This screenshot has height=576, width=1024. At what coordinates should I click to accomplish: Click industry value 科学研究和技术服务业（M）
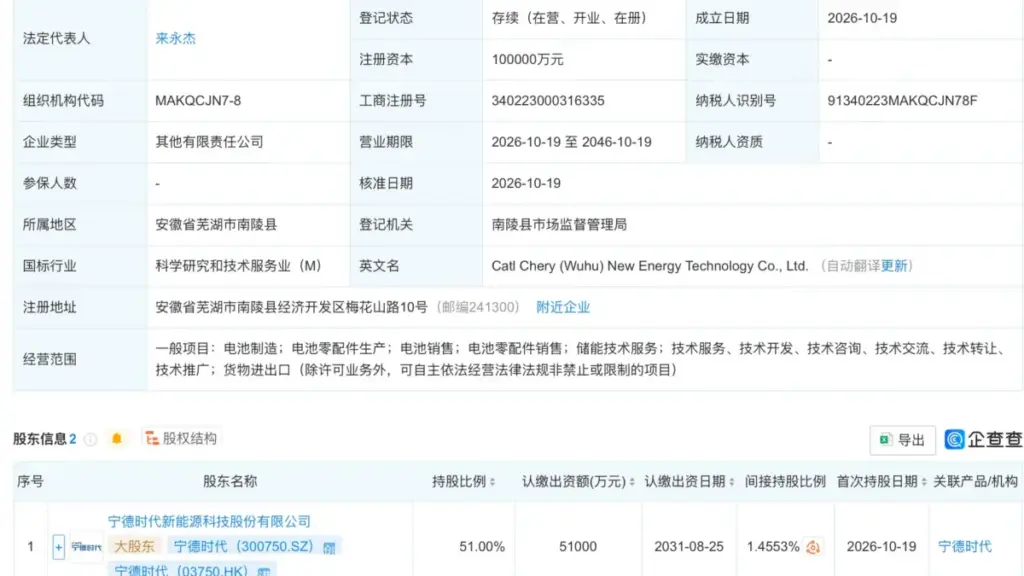[x=238, y=266]
